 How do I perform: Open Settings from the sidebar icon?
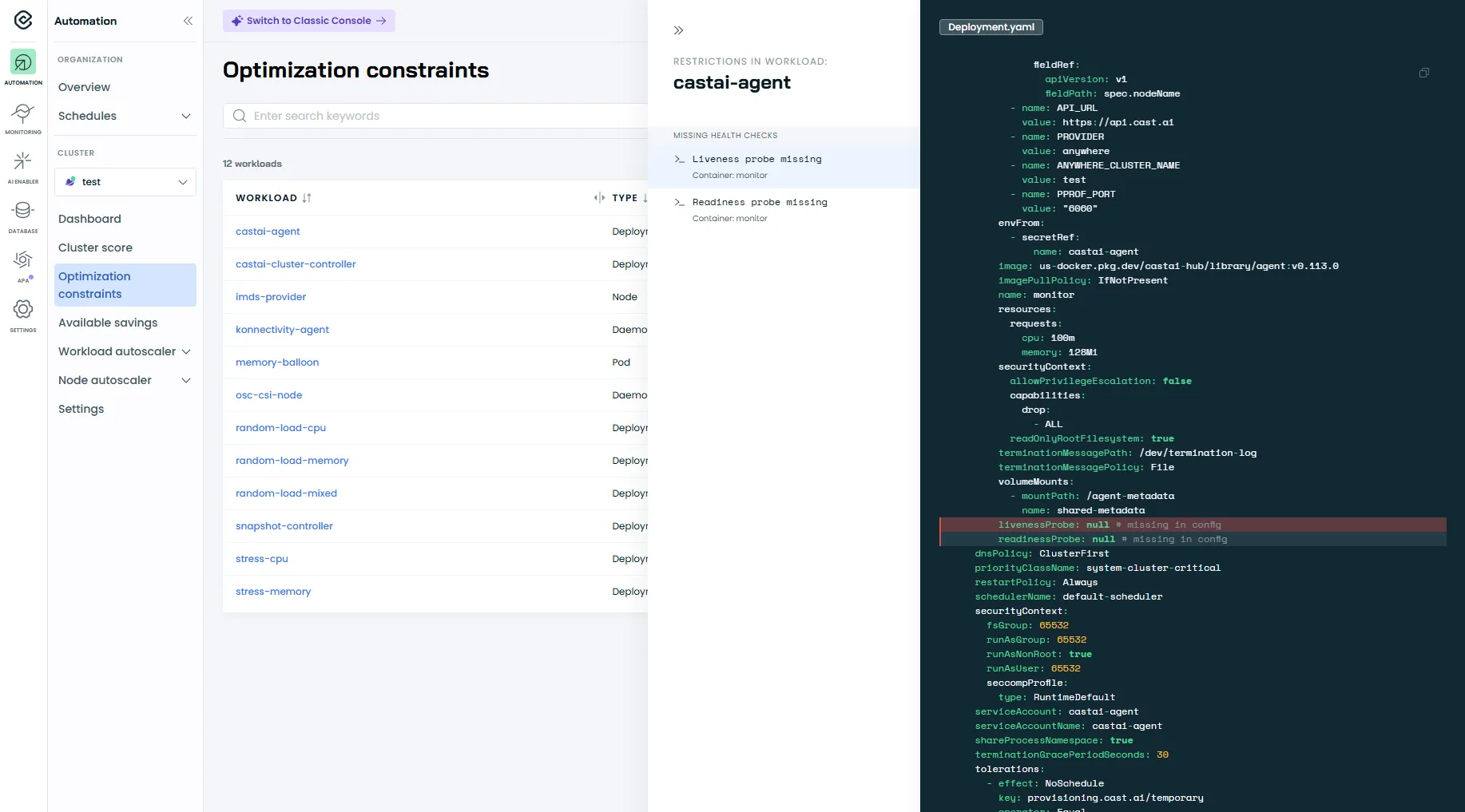pos(23,311)
